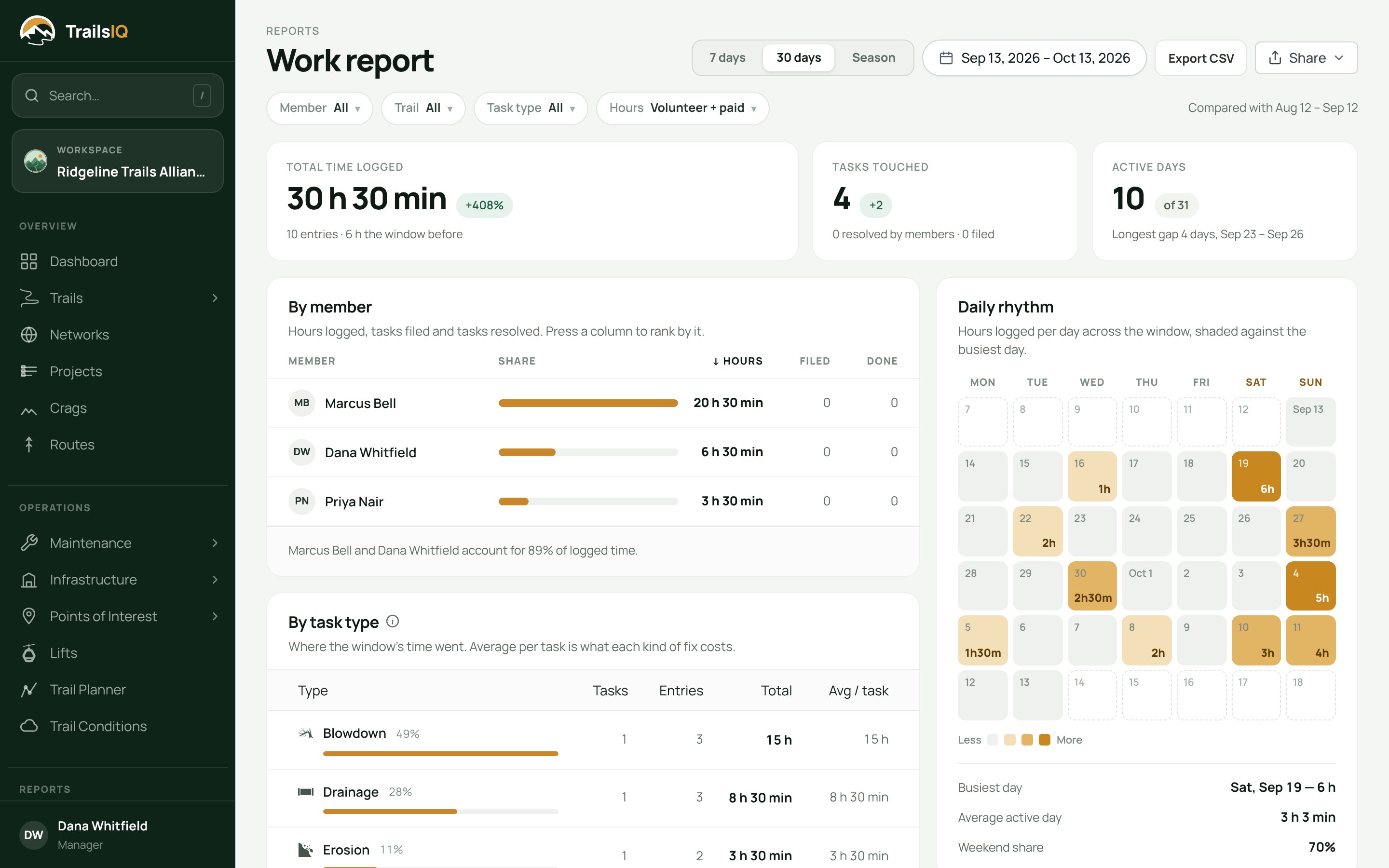
Task: Expand the Infrastructure submenu
Action: tap(215, 580)
